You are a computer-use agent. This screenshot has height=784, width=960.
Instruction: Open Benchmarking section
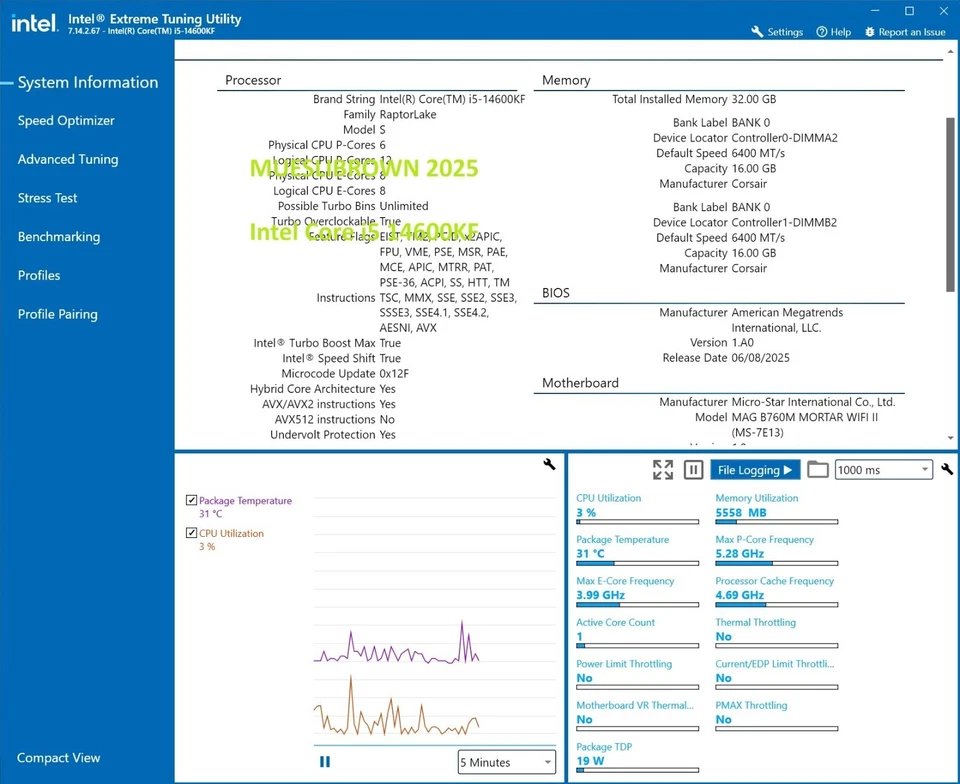pyautogui.click(x=59, y=236)
